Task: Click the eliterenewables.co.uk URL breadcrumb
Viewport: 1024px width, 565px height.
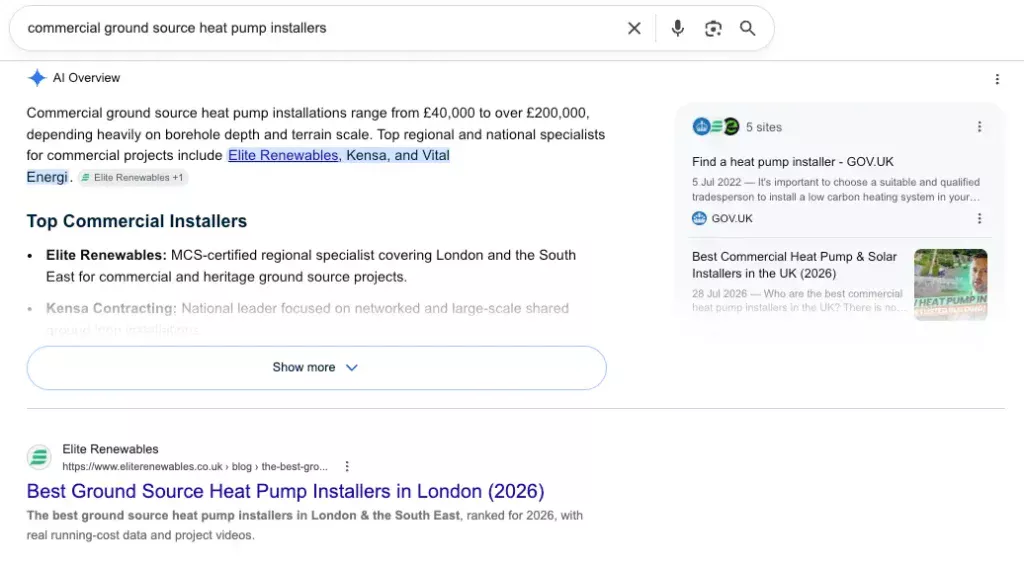Action: coord(195,466)
